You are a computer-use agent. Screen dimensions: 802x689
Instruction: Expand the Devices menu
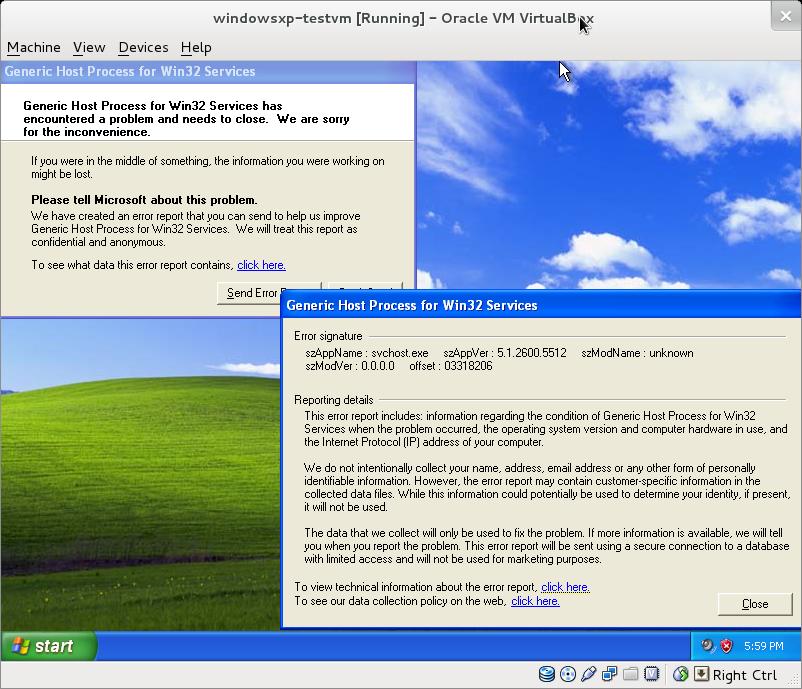(143, 47)
